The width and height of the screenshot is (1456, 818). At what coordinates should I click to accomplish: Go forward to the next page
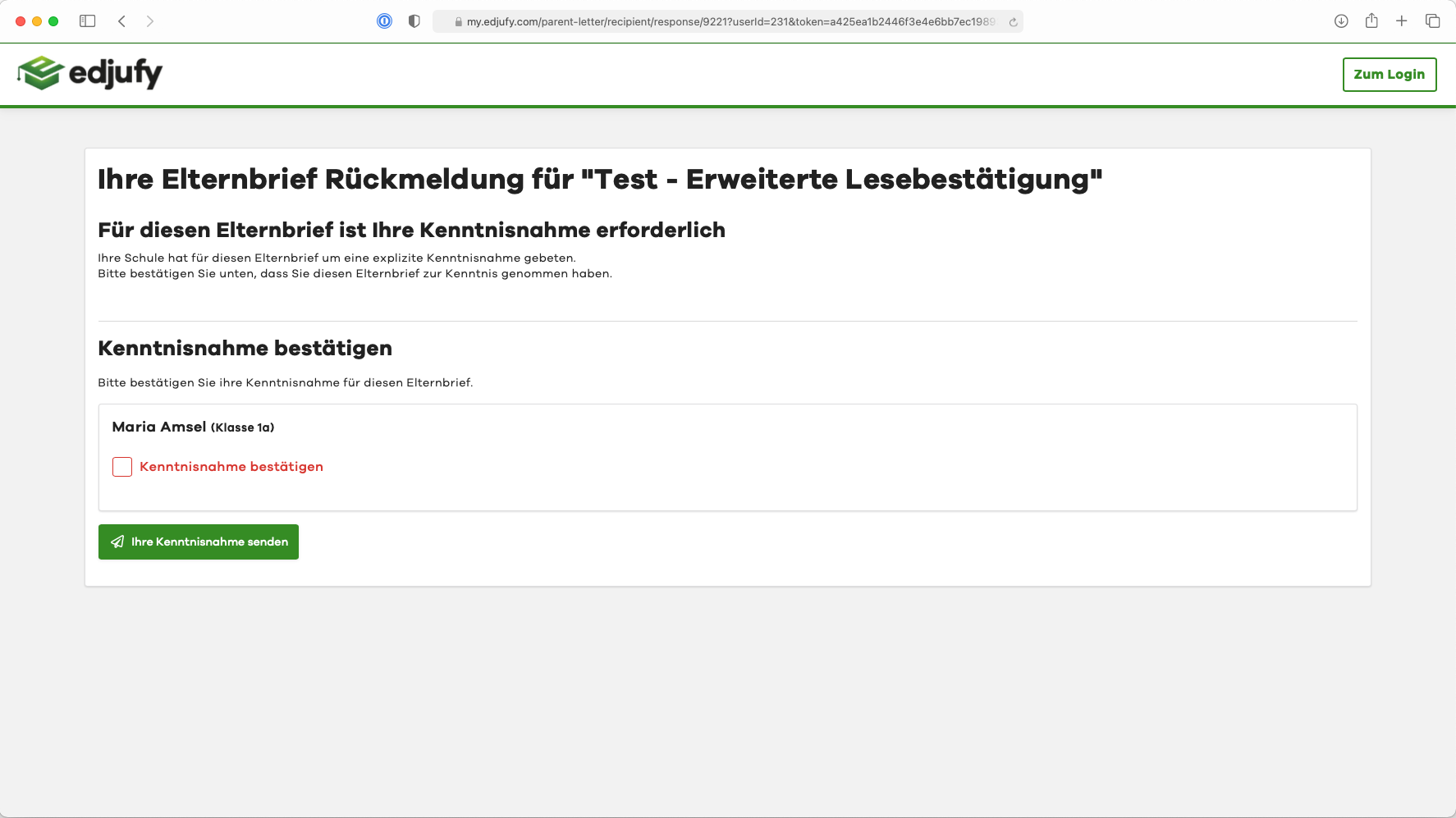[x=149, y=21]
